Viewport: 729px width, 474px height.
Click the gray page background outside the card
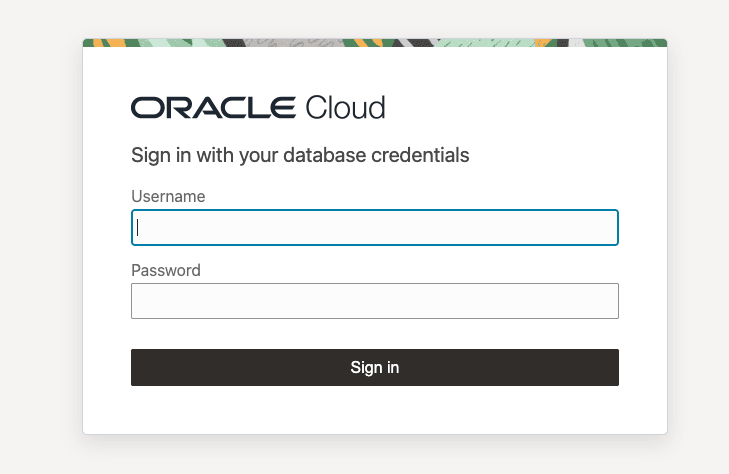(x=40, y=250)
